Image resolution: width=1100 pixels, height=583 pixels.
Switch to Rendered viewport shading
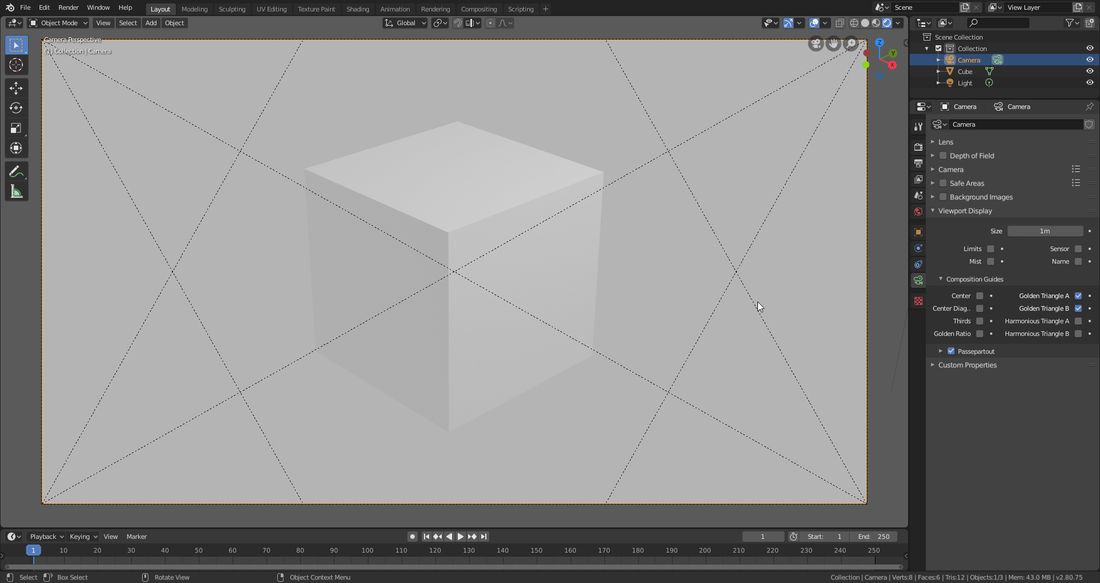[x=886, y=22]
